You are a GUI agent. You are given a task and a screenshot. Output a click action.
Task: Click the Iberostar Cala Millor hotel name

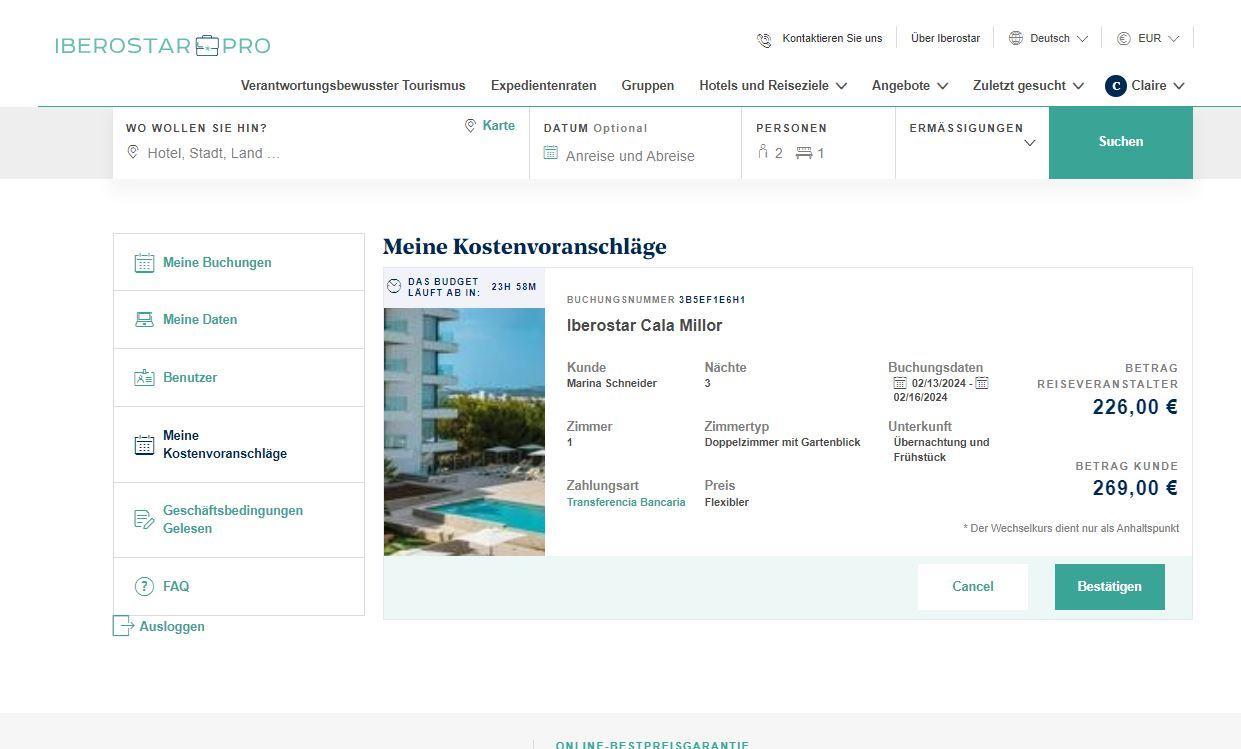click(644, 326)
